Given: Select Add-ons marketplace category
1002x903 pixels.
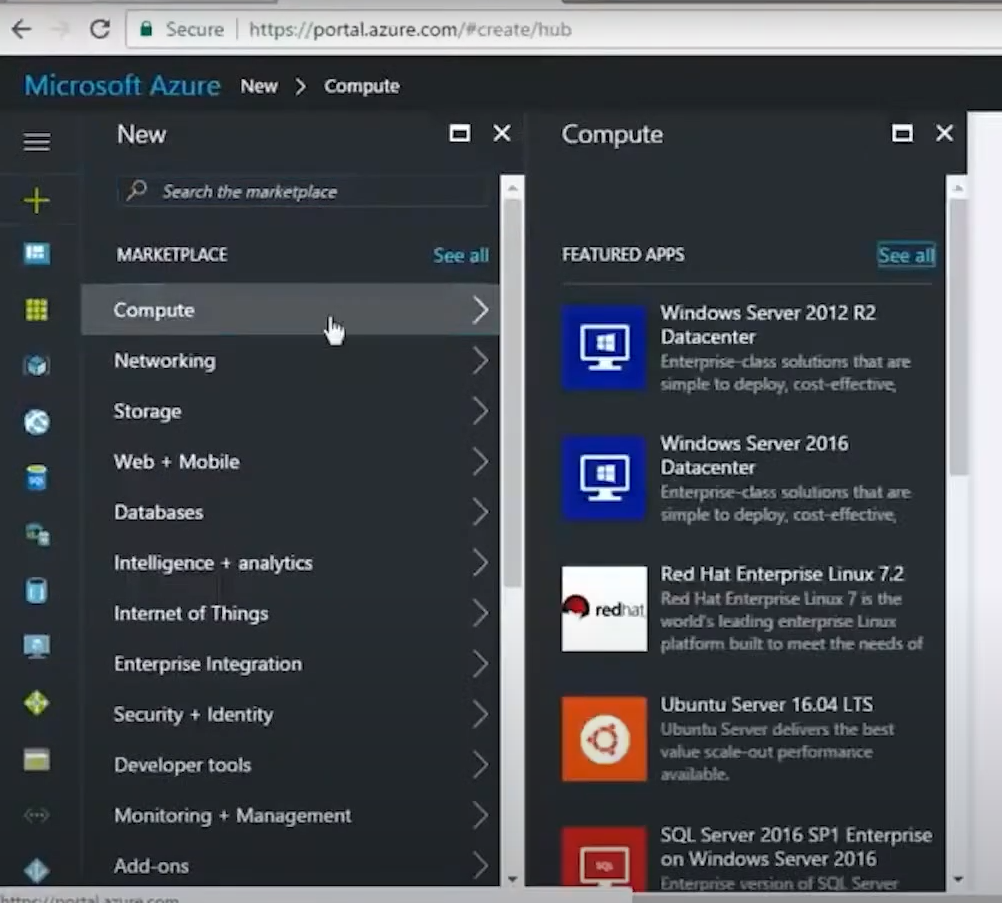Looking at the screenshot, I should [290, 865].
